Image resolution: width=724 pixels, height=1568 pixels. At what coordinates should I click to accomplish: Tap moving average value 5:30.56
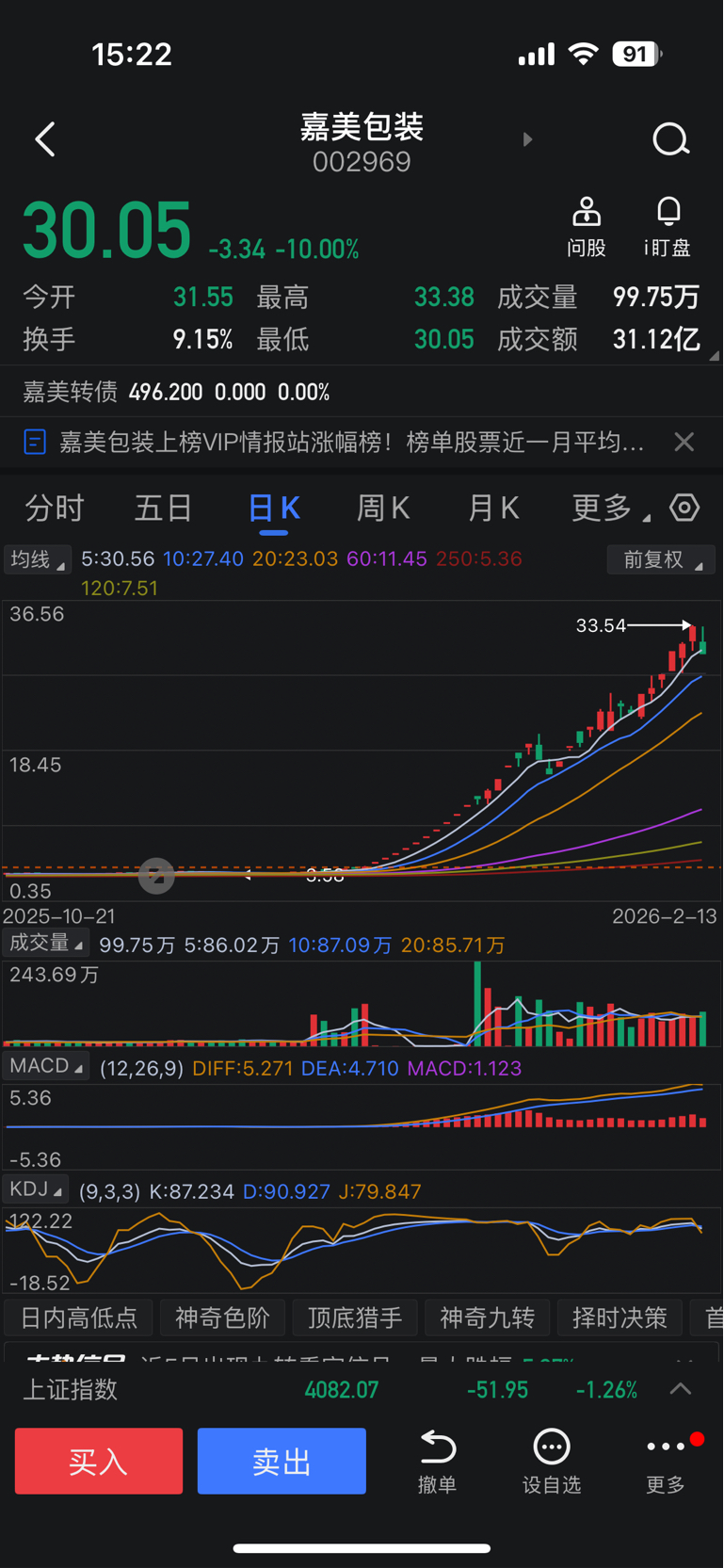tap(118, 559)
